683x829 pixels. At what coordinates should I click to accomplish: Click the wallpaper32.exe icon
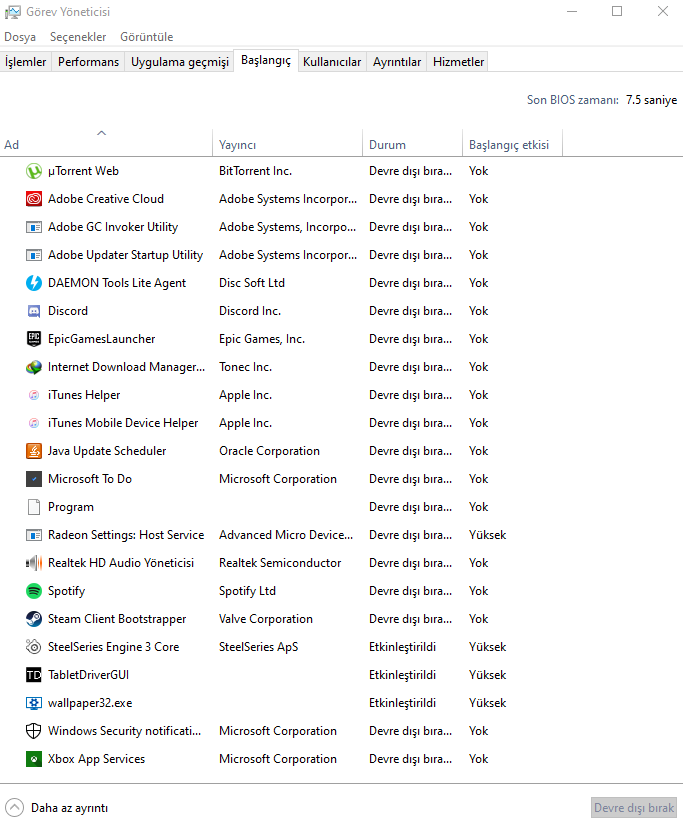tap(34, 703)
